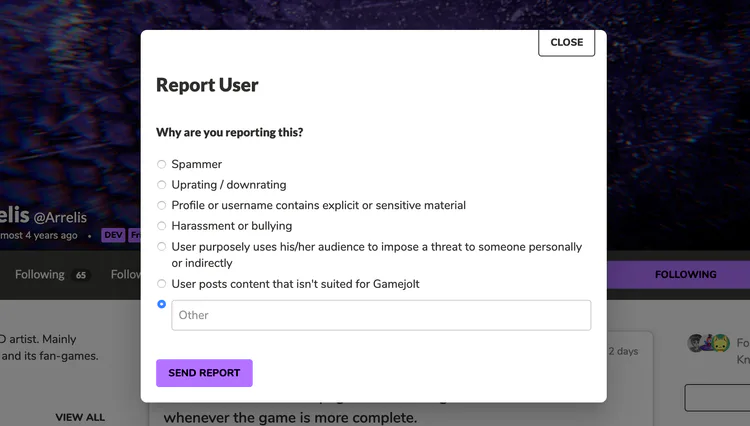
Task: Pick the Harassment or bullying option
Action: coord(162,226)
